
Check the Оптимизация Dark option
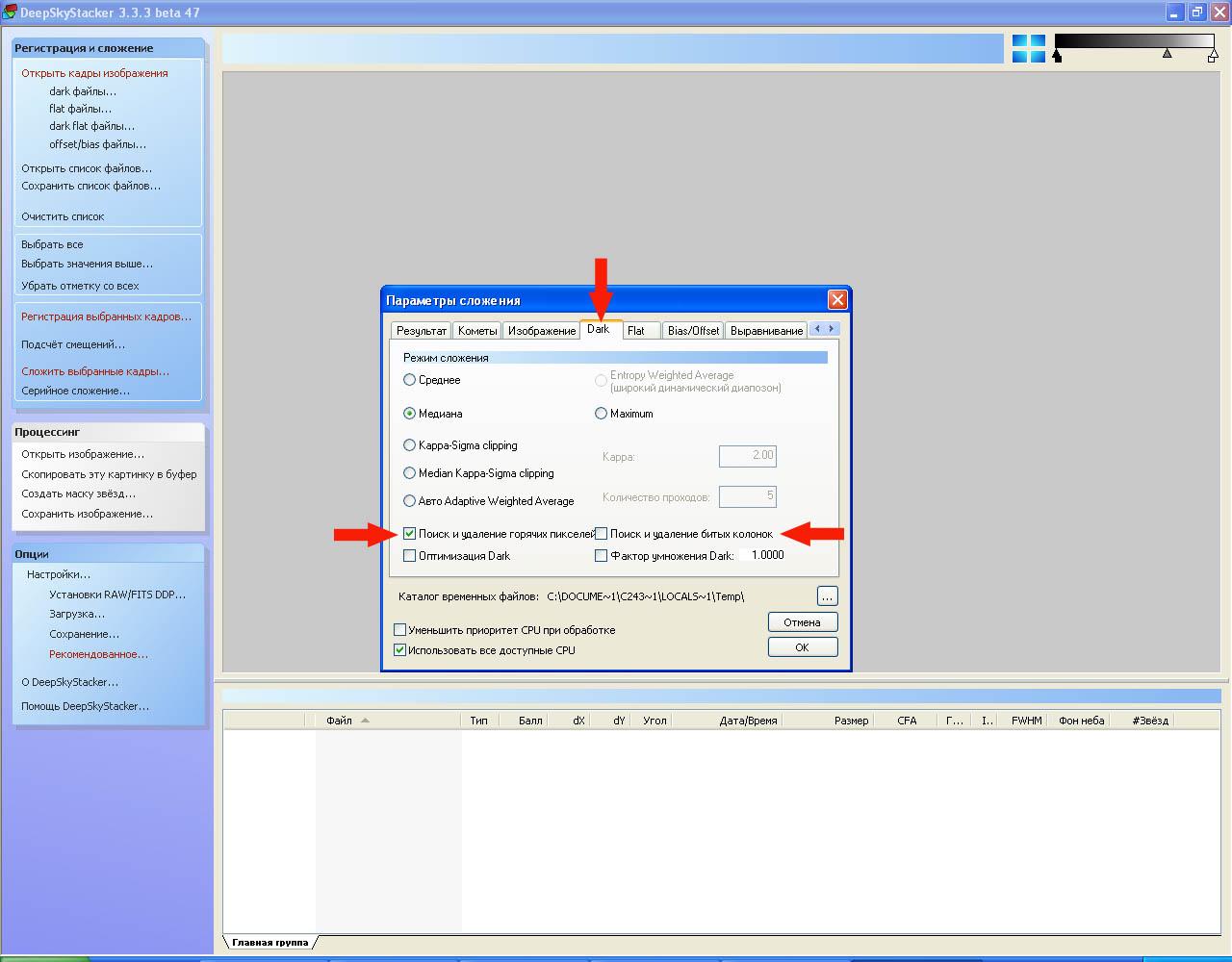click(x=410, y=556)
